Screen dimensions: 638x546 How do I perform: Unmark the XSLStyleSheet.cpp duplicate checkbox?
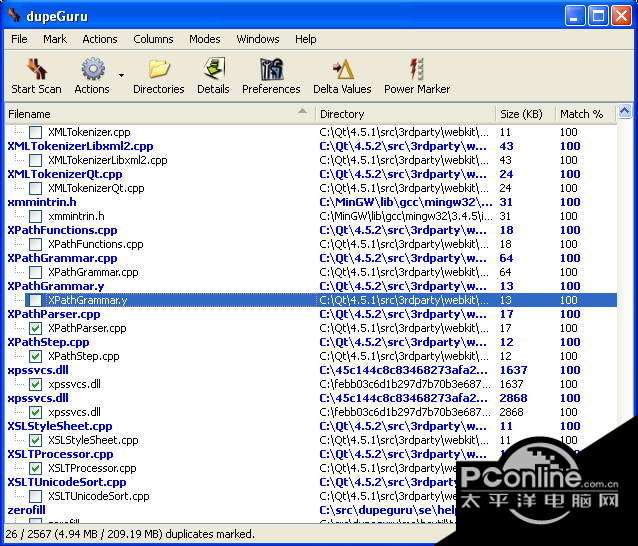pos(36,440)
